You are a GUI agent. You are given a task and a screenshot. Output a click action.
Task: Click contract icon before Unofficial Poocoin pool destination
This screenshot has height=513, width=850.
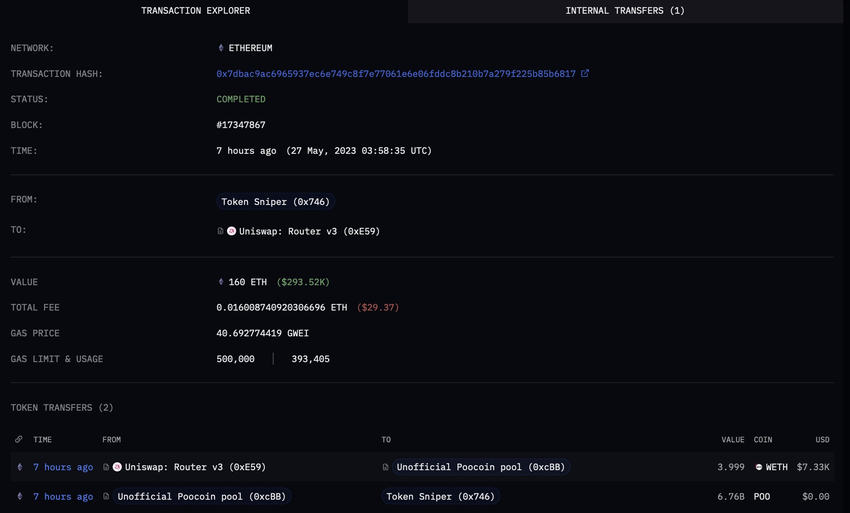(386, 467)
